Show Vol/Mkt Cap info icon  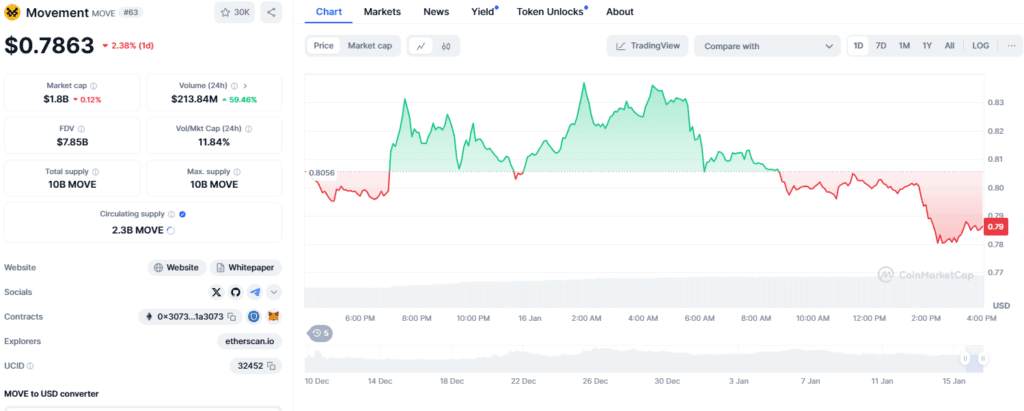249,129
